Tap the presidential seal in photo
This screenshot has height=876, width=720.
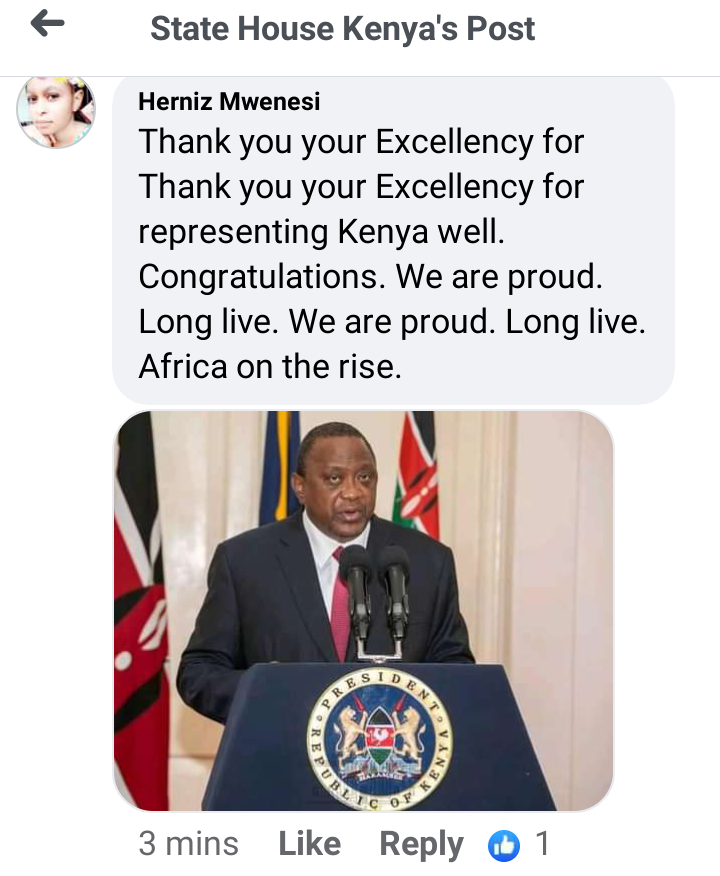379,737
